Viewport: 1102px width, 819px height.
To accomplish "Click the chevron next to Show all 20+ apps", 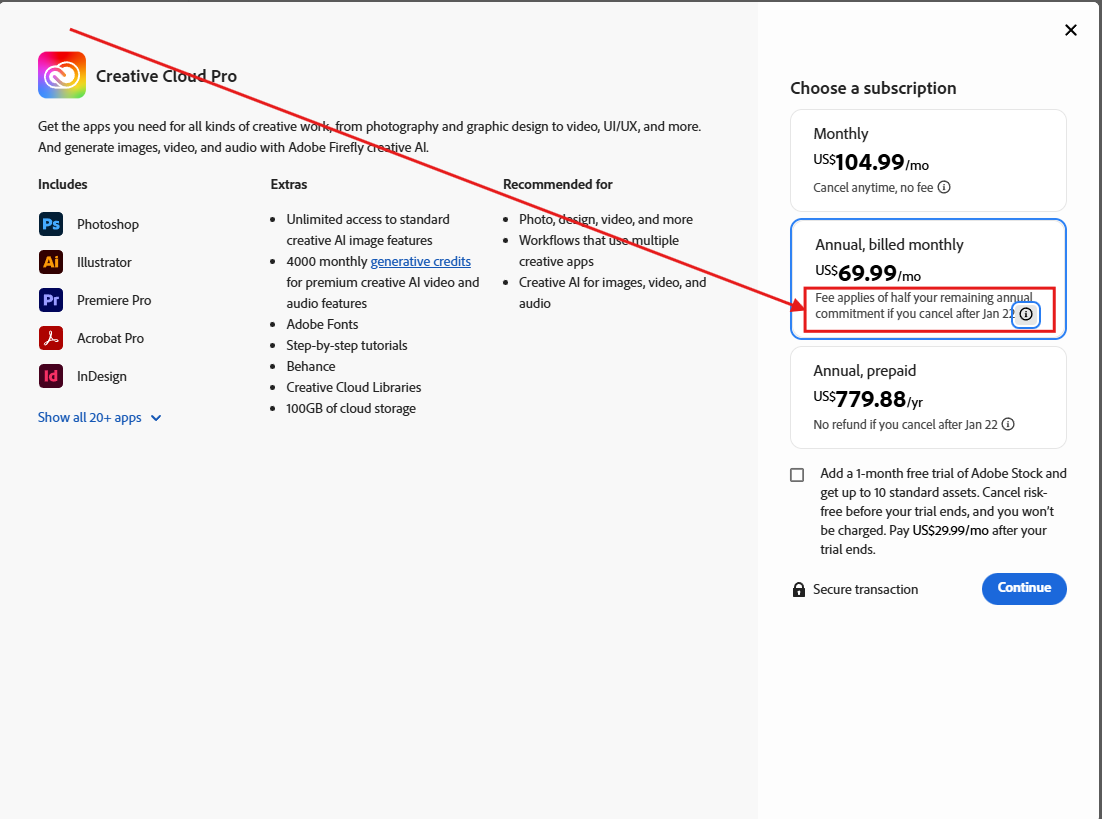I will pyautogui.click(x=156, y=418).
